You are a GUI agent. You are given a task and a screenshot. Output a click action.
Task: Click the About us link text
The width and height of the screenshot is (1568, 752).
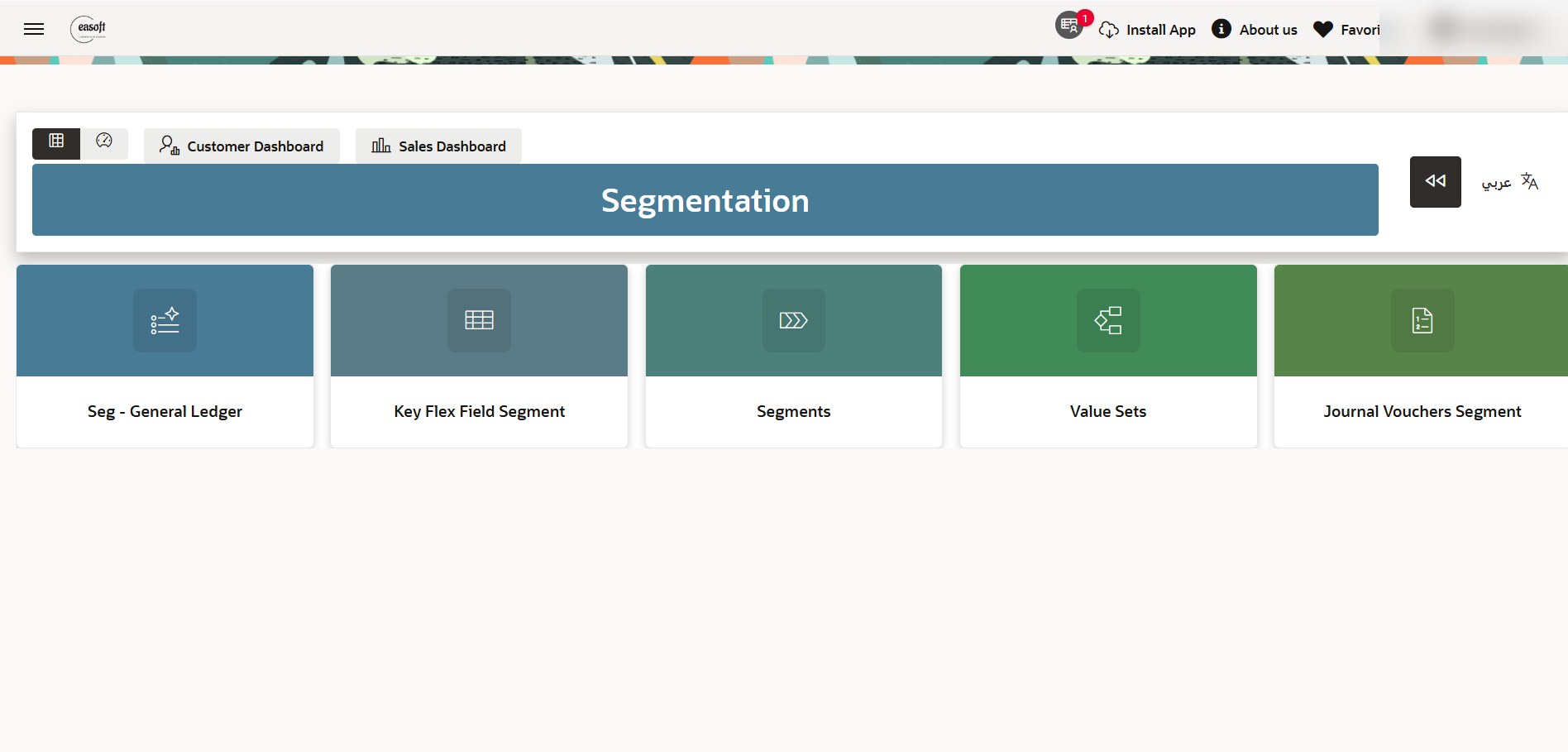click(1269, 30)
